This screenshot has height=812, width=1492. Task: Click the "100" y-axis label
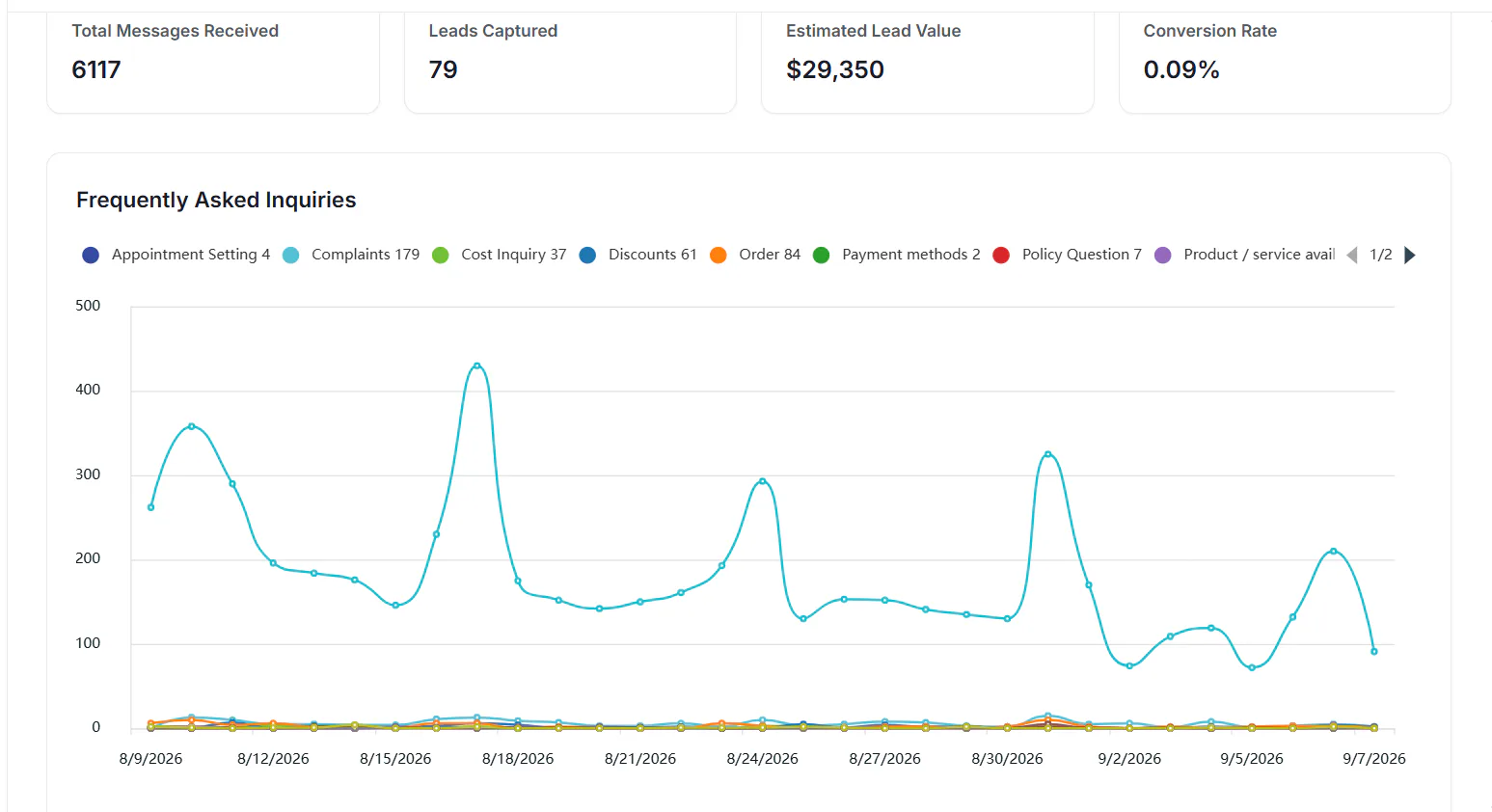88,643
